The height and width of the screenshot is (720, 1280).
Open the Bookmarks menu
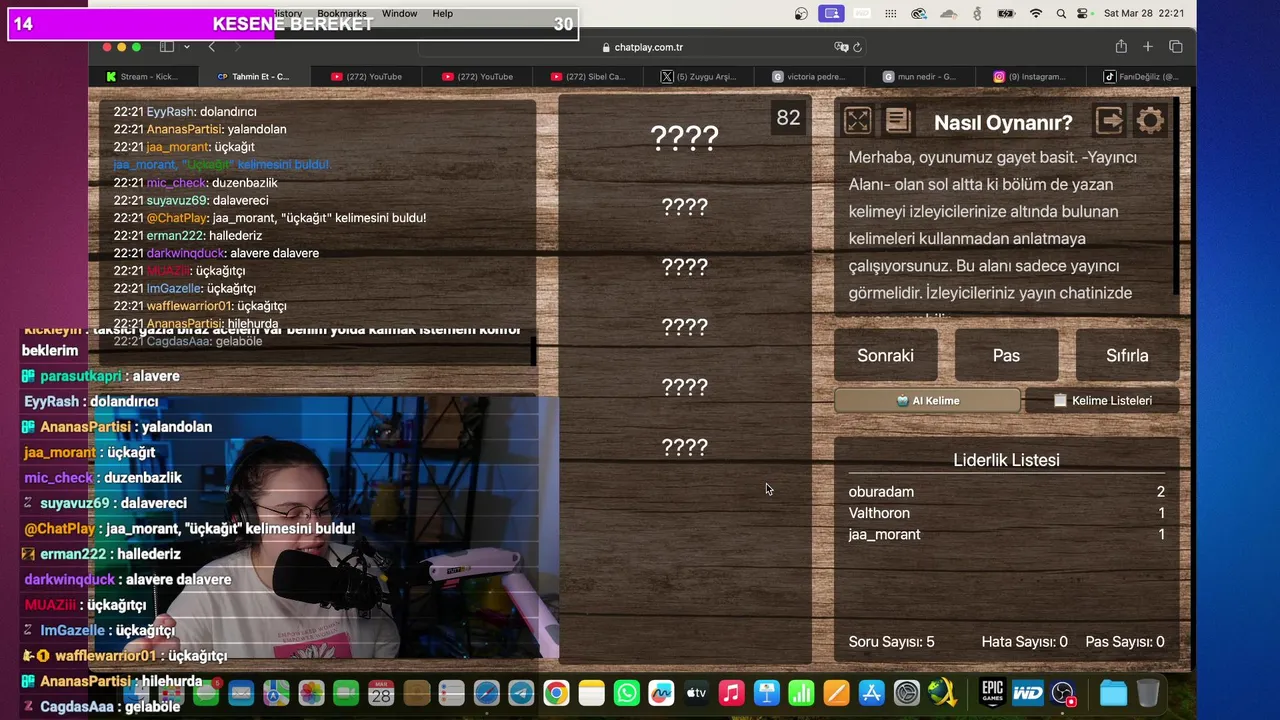coord(342,14)
